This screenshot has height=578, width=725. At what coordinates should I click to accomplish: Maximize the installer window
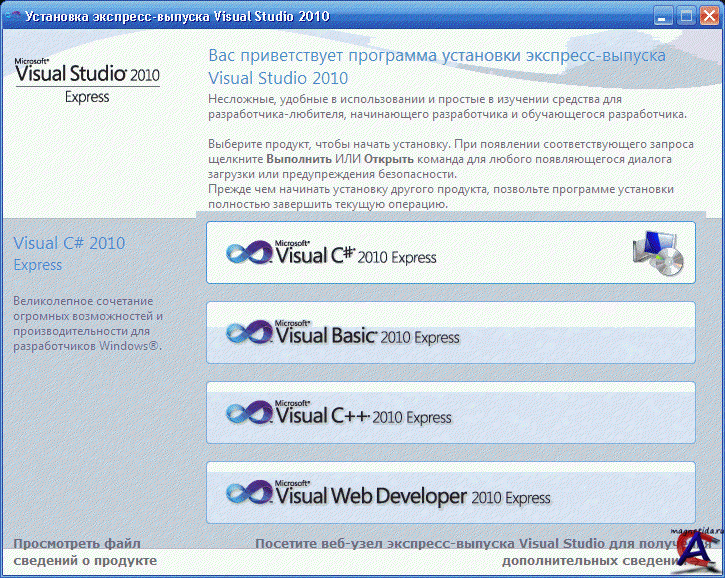(x=685, y=16)
